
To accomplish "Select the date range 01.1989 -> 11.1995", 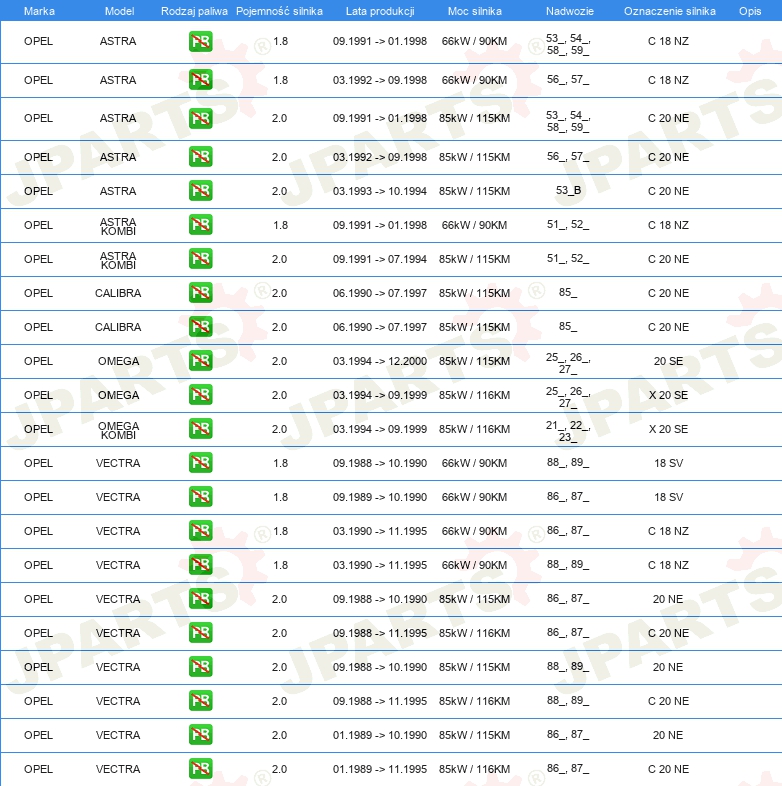I will (379, 769).
